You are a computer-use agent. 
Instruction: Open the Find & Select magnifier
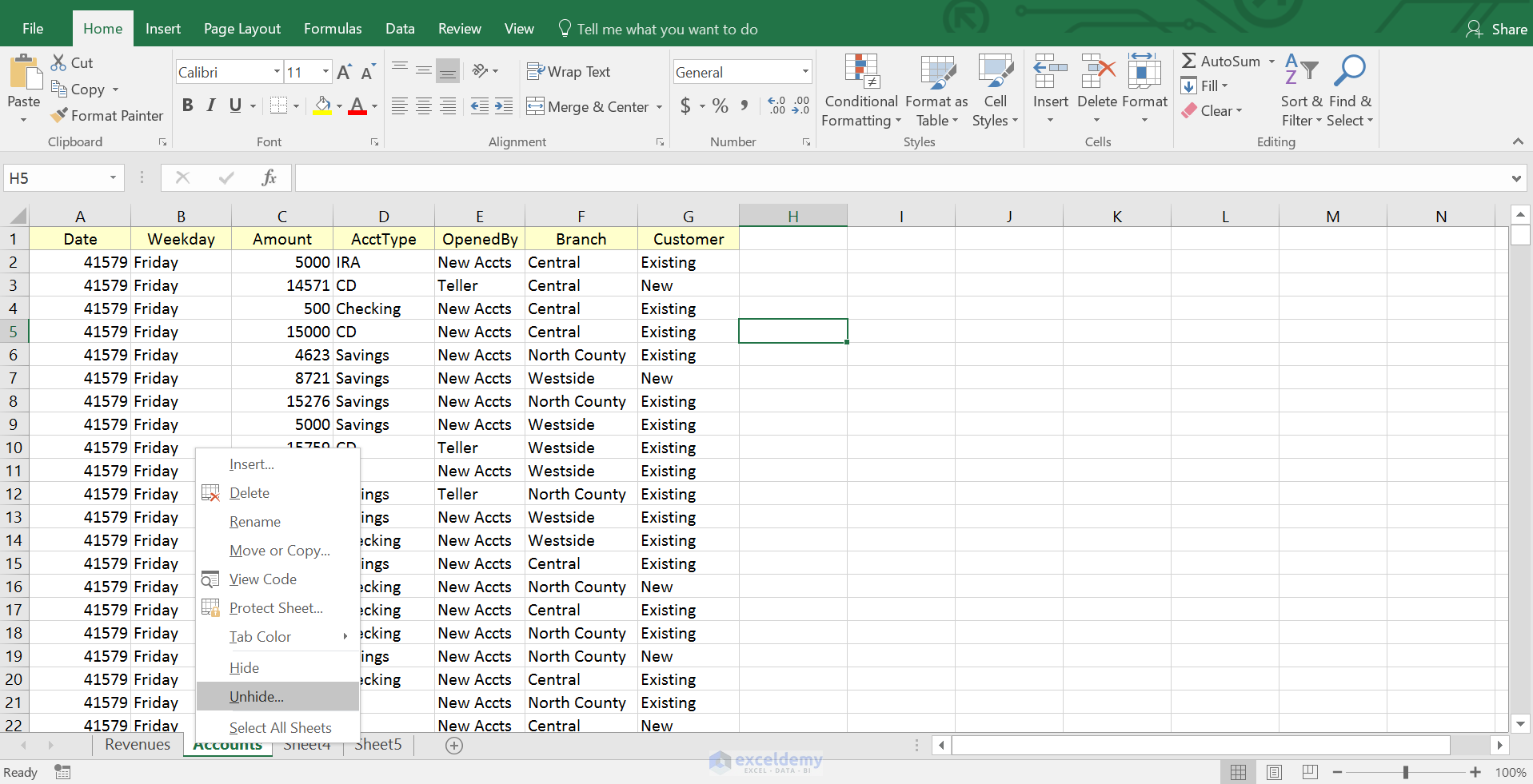[1349, 72]
